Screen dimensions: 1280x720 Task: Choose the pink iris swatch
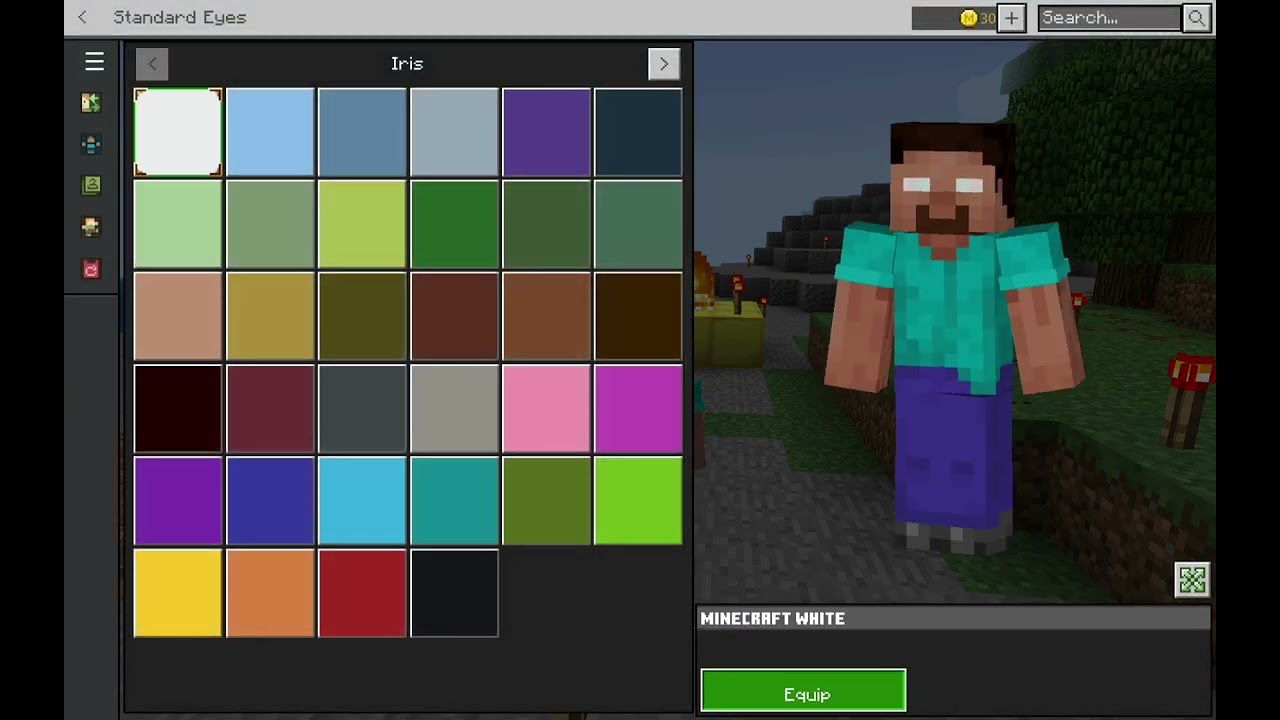[x=546, y=408]
